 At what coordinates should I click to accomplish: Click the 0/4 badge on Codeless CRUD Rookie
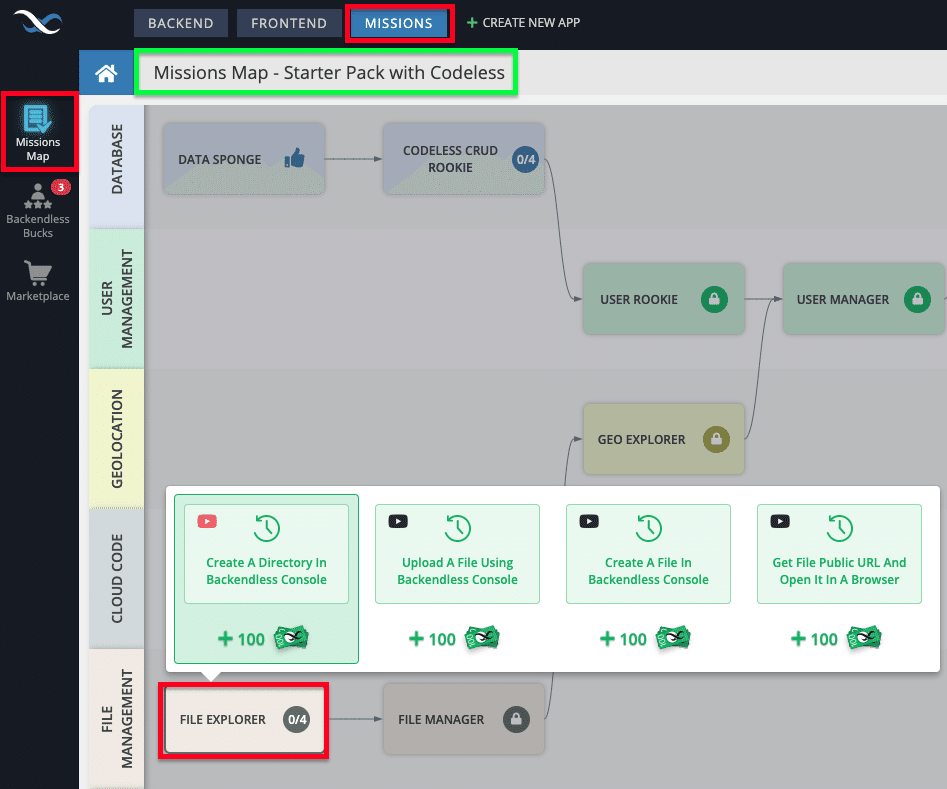pyautogui.click(x=525, y=159)
